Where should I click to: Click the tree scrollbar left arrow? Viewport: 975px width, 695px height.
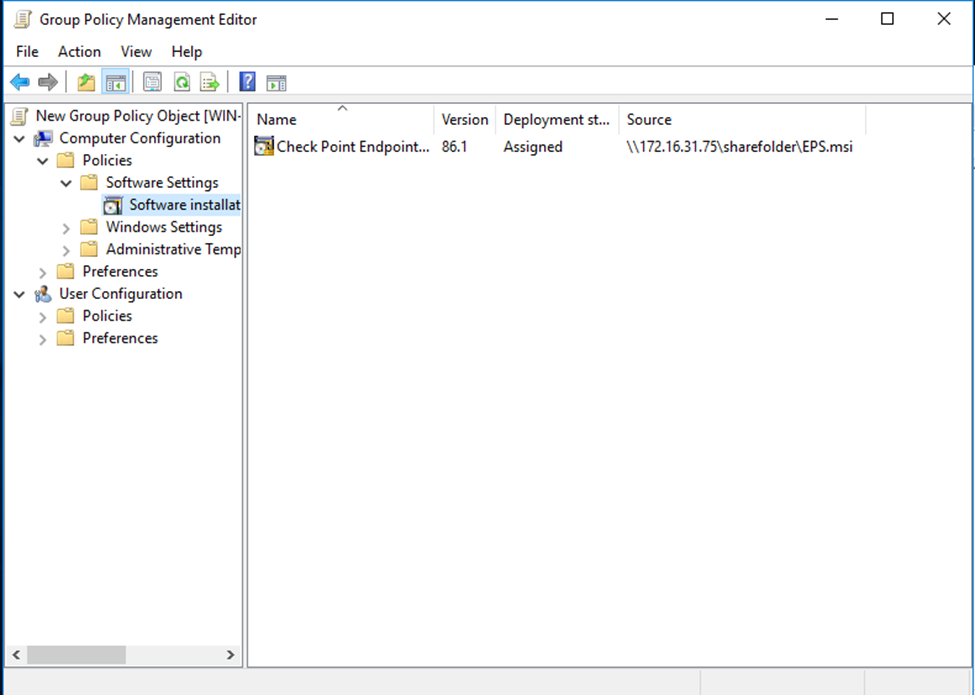click(16, 655)
